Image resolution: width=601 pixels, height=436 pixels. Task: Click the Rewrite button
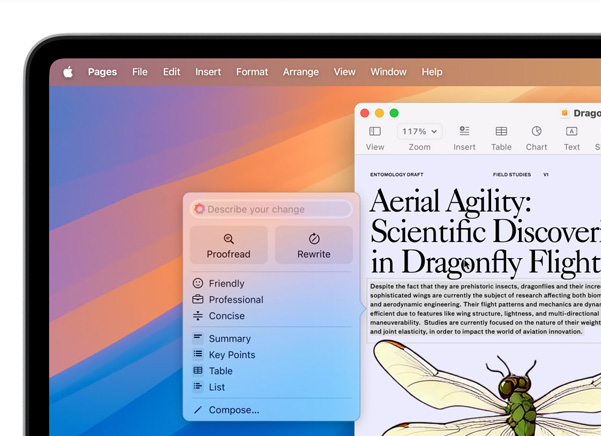[x=314, y=245]
